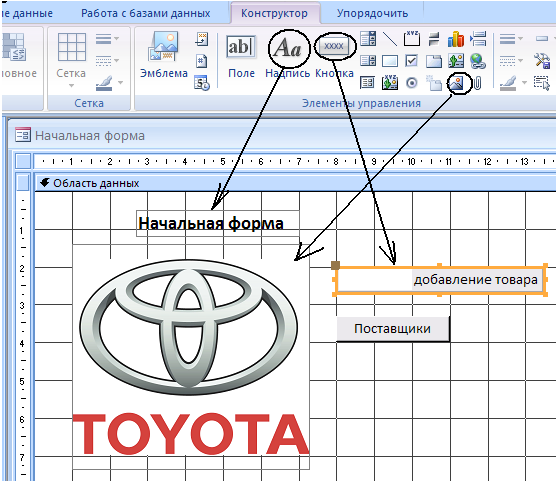Insert date and time icon

[202, 83]
